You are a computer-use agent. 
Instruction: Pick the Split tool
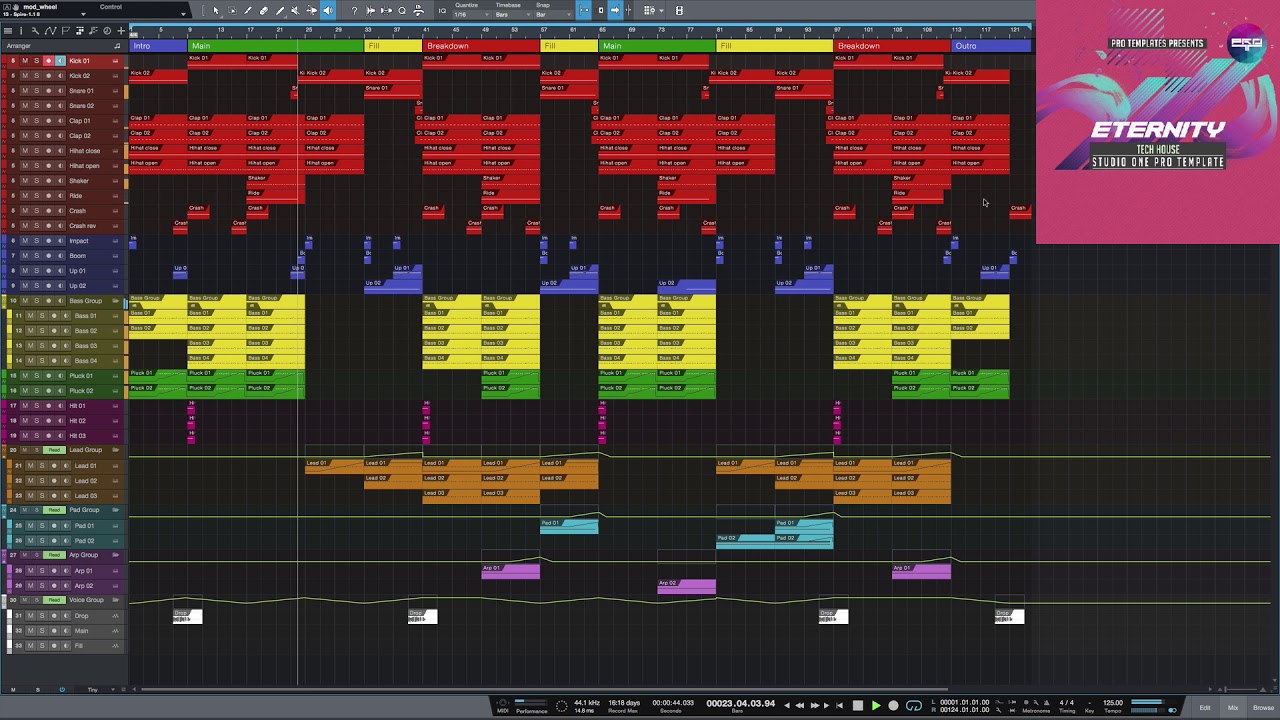248,11
